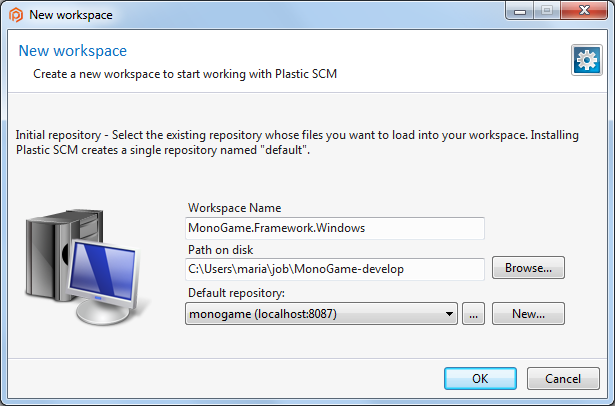Click the Cancel button
The width and height of the screenshot is (615, 406).
(555, 379)
